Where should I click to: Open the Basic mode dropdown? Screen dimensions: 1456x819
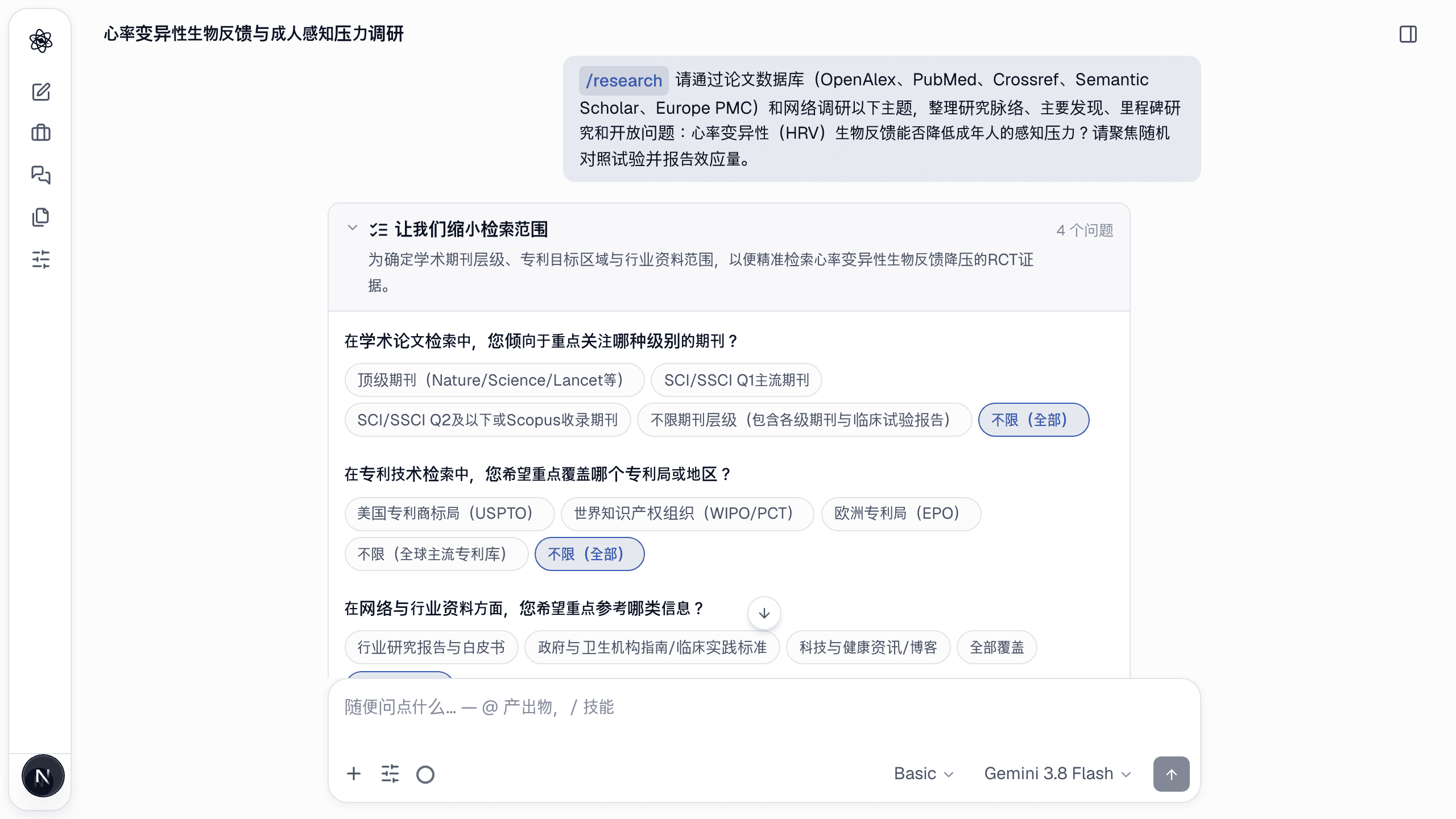(x=924, y=773)
